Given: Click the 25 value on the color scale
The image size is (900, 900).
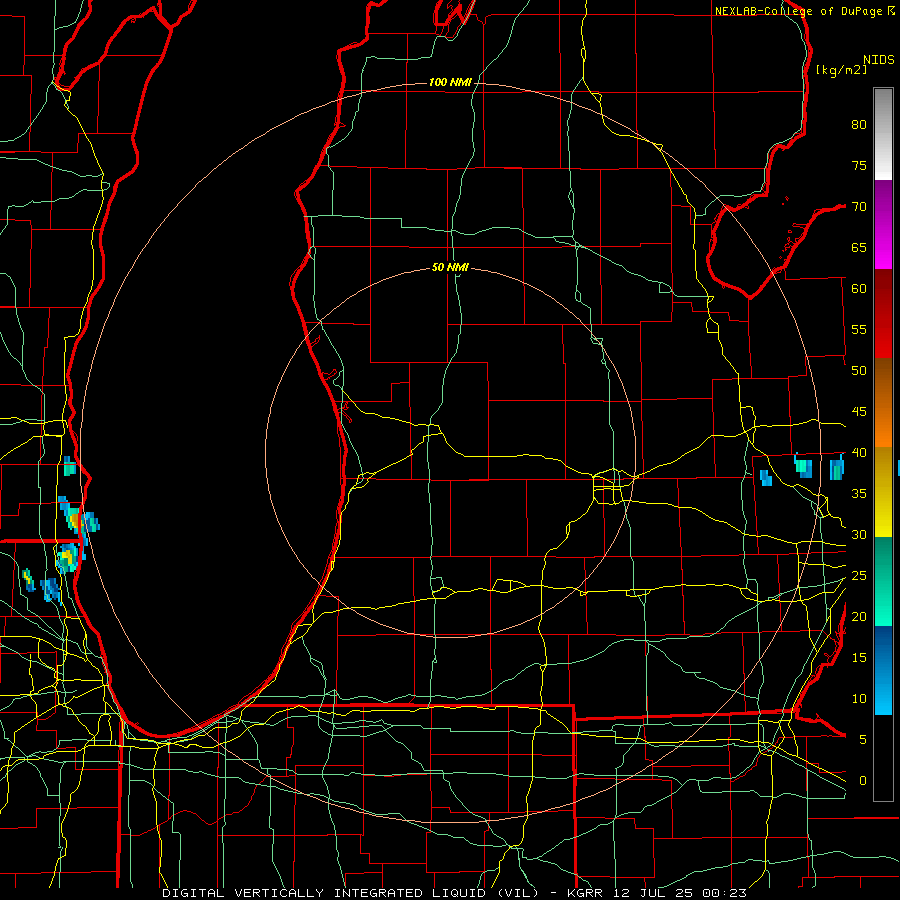Looking at the screenshot, I should 859,576.
